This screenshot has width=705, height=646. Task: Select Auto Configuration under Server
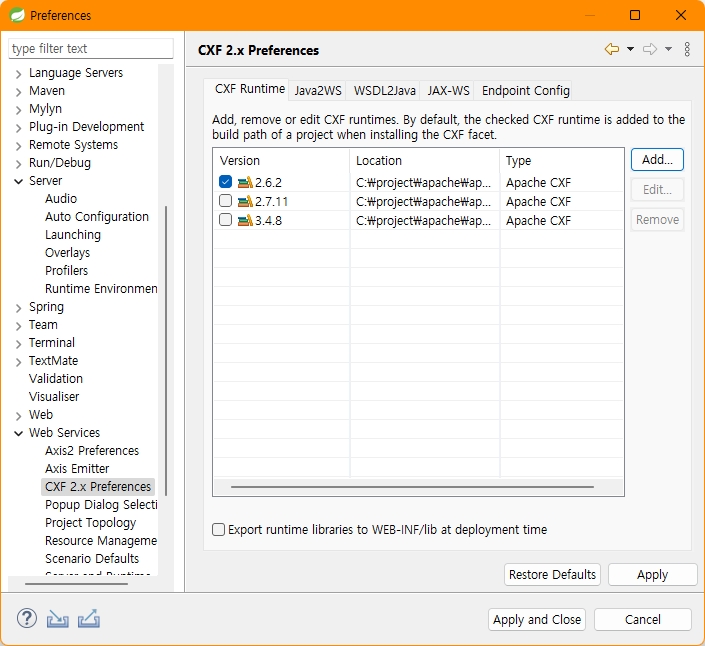pyautogui.click(x=97, y=217)
